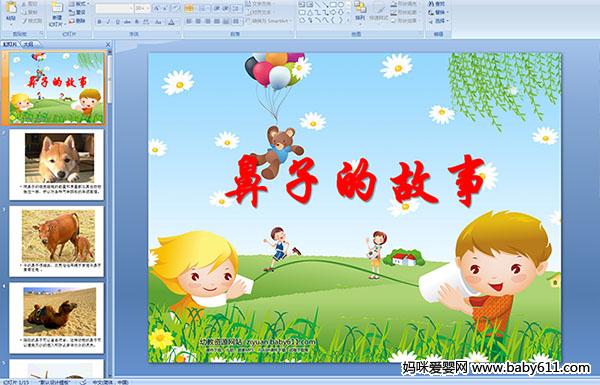Expand the slide layout dropdown
This screenshot has width=600, height=385.
click(x=78, y=4)
